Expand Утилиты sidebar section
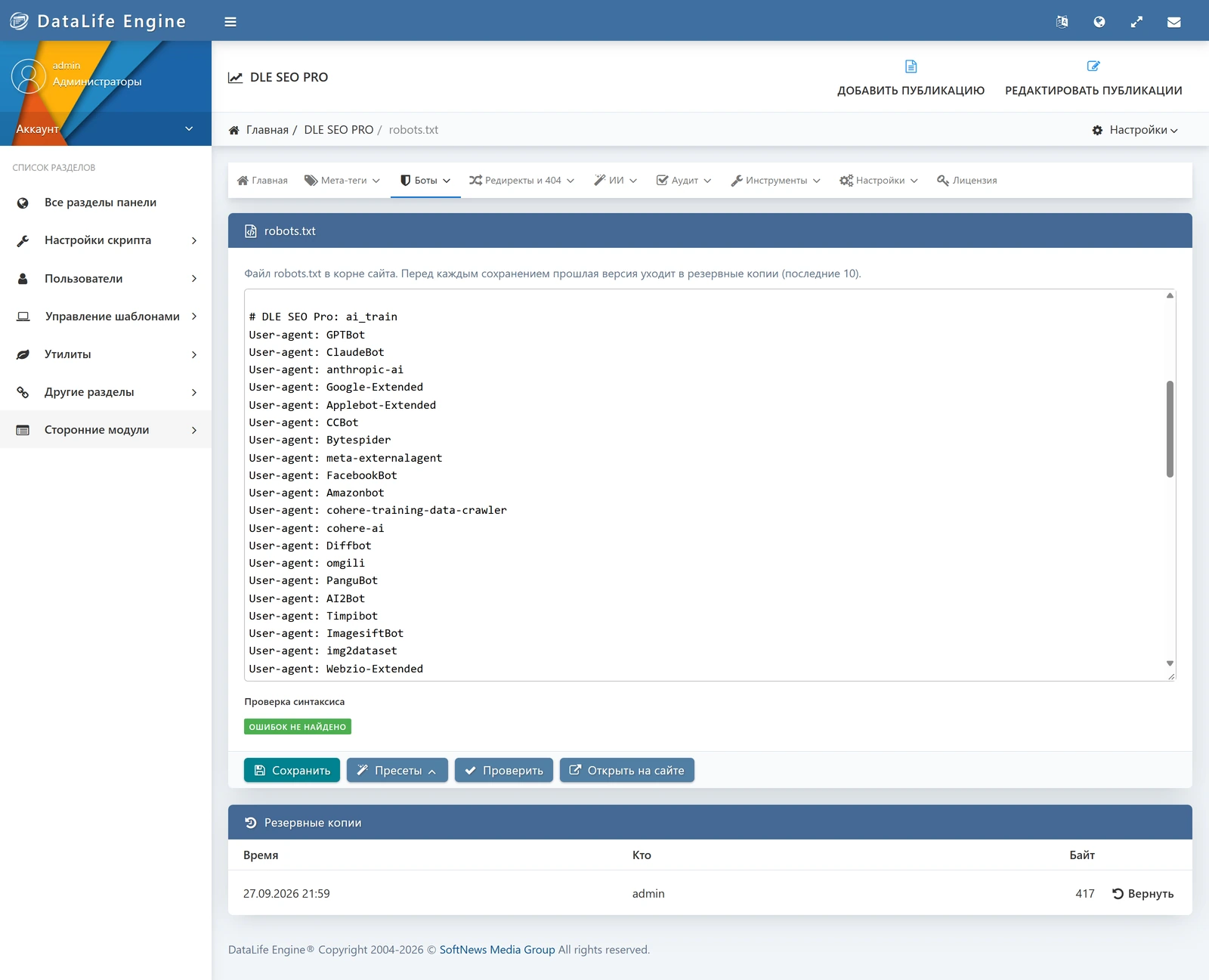 click(x=106, y=354)
